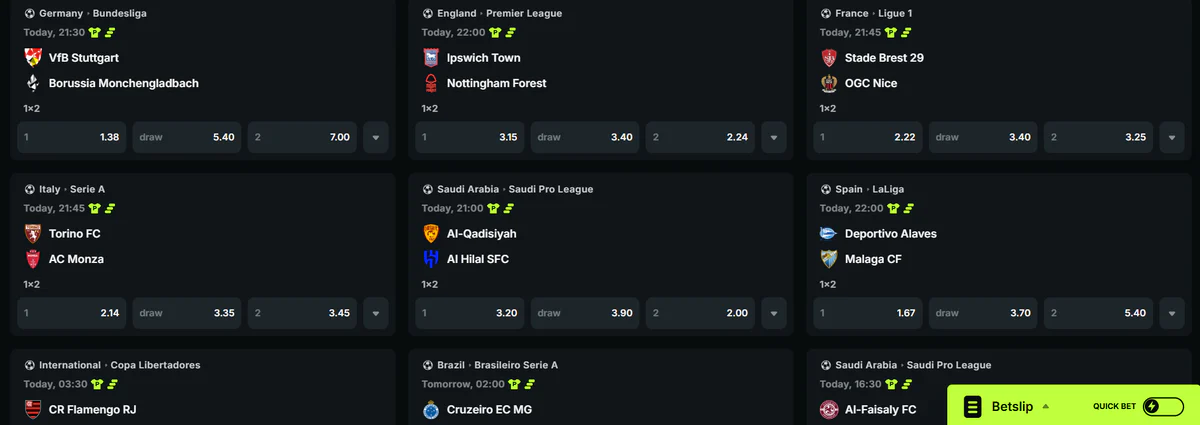Viewport: 1200px width, 425px height.
Task: Click the Ipswich Town club badge
Action: [x=431, y=57]
